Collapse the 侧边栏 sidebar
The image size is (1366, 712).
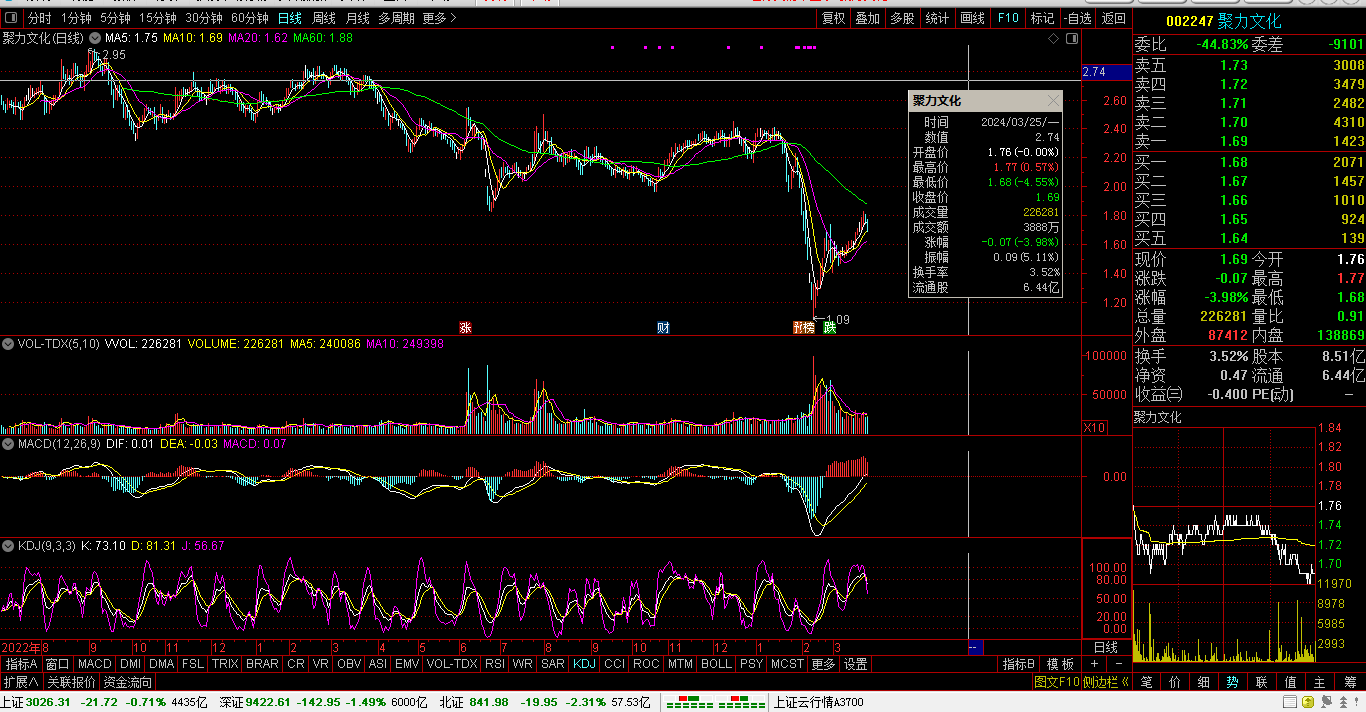pyautogui.click(x=1106, y=682)
